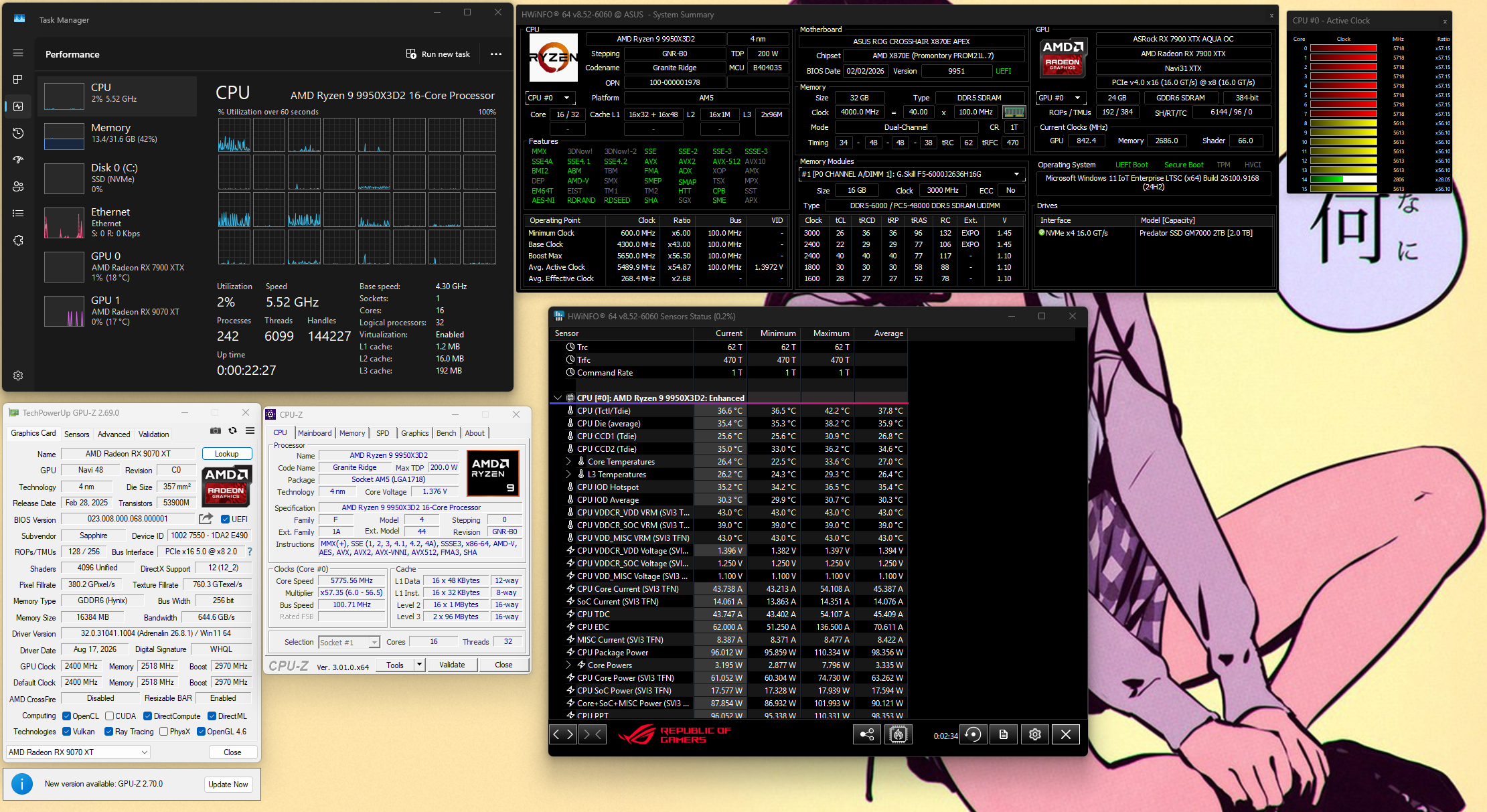
Task: Open CPU-Z Tools dropdown arrow
Action: (419, 665)
